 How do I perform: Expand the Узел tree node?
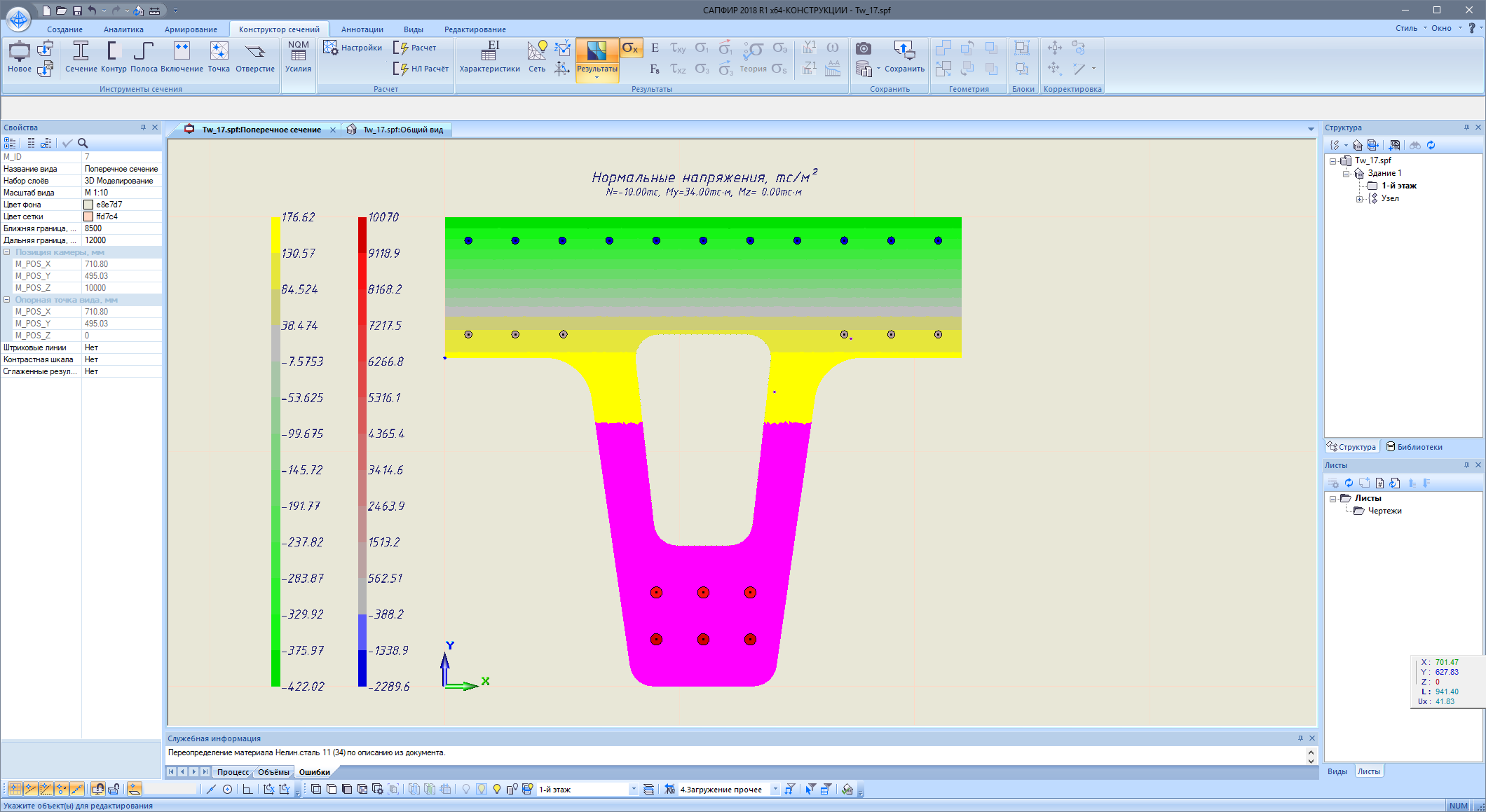click(x=1359, y=199)
